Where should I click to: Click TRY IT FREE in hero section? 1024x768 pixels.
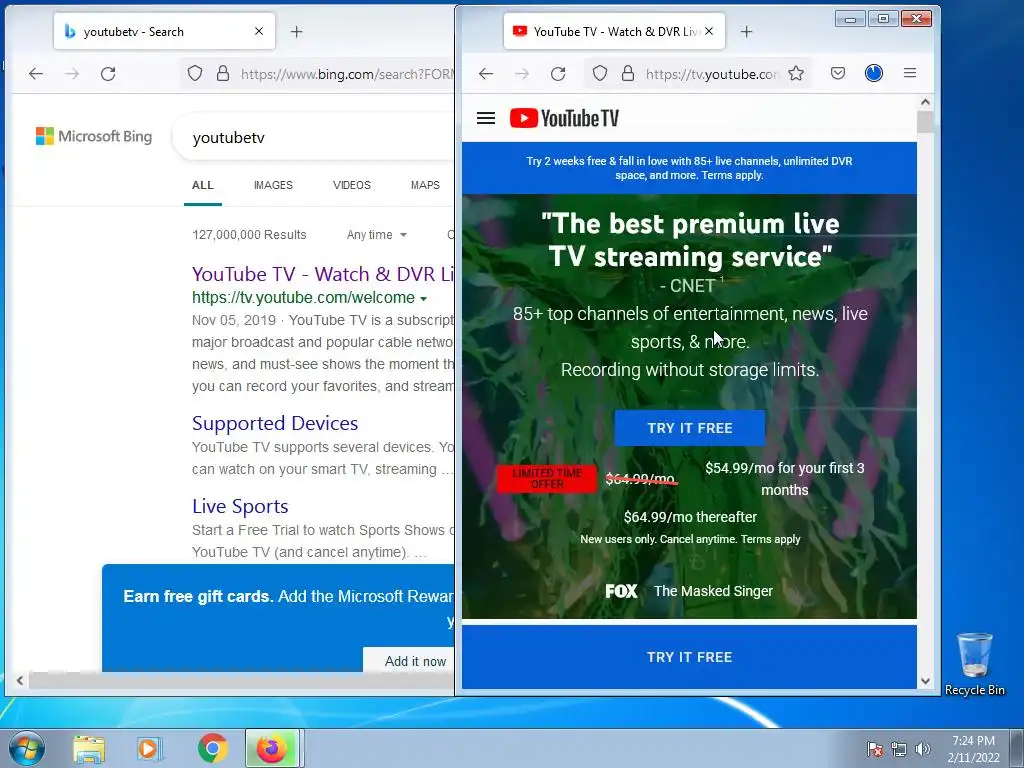[690, 428]
